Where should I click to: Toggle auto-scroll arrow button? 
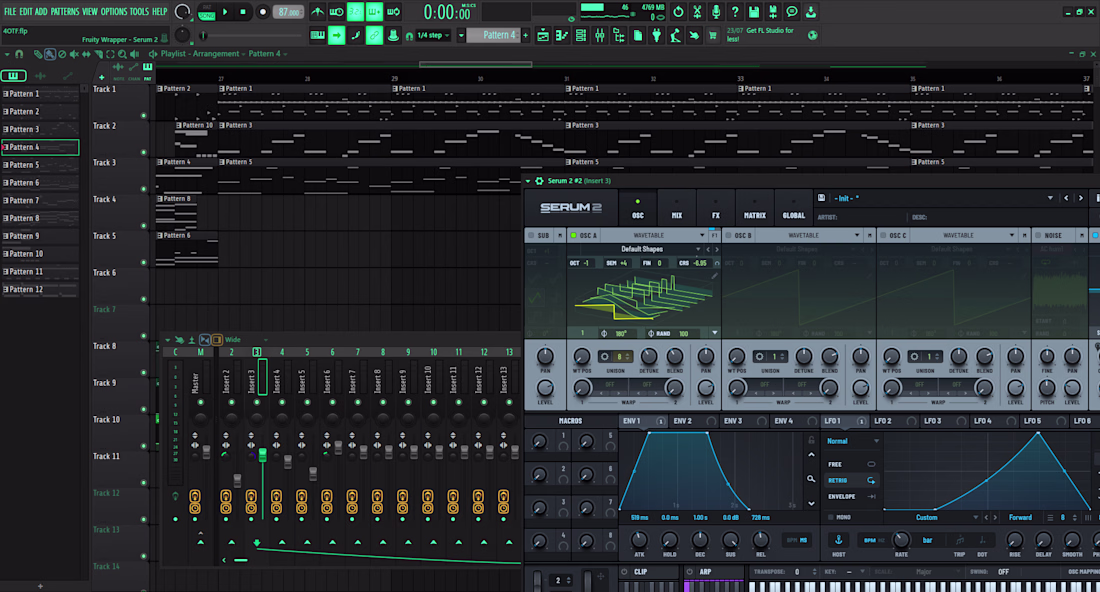(337, 35)
